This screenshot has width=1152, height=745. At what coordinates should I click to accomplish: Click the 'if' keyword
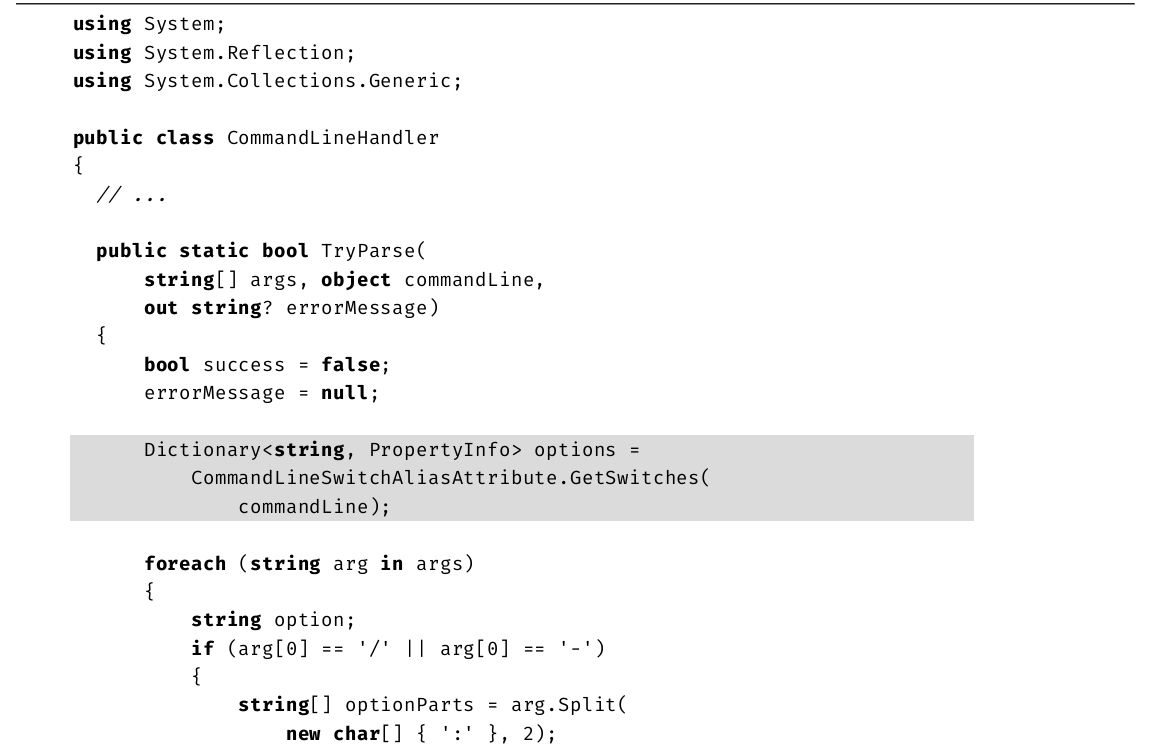203,649
